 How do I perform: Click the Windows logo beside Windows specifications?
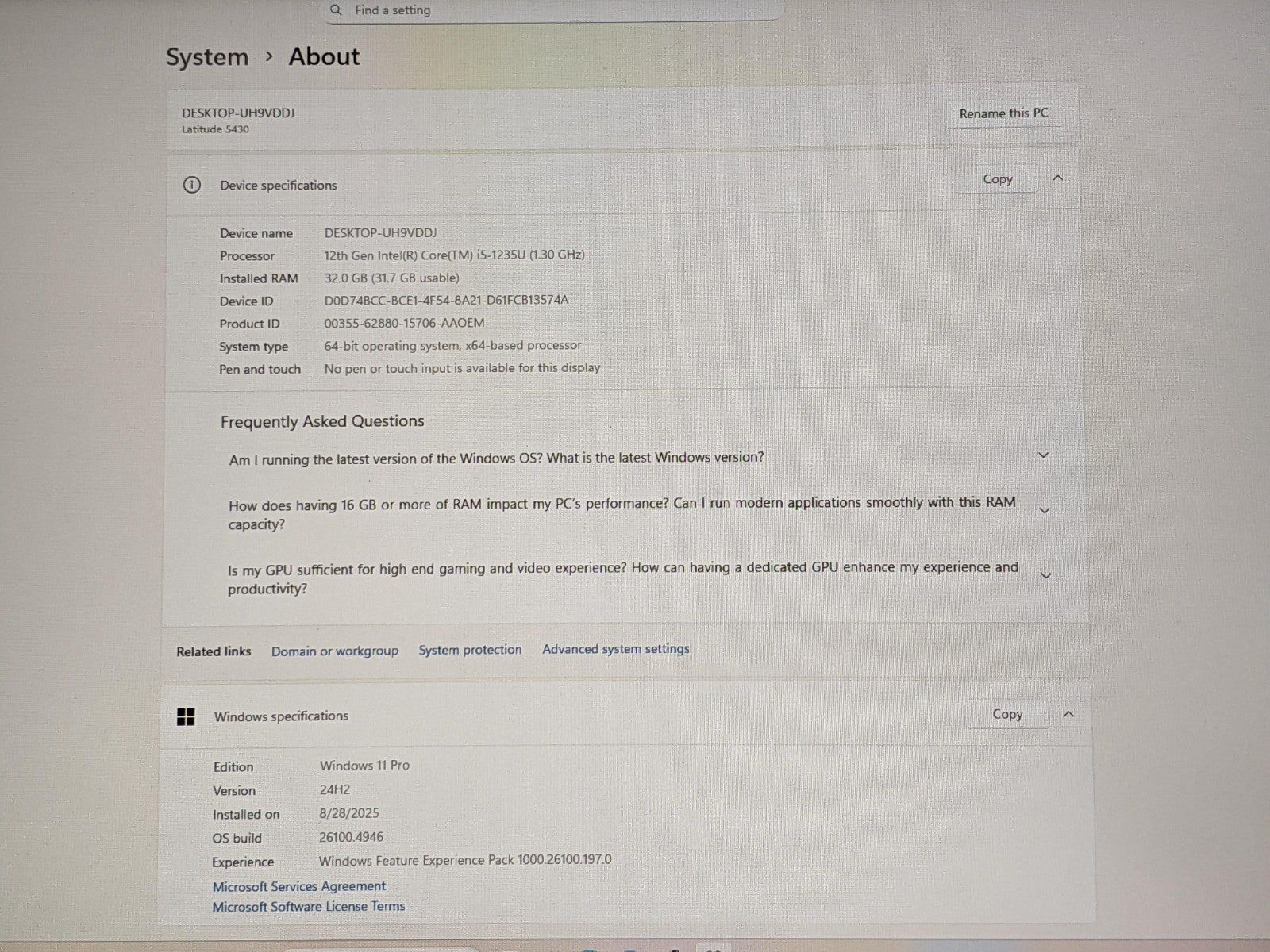186,717
